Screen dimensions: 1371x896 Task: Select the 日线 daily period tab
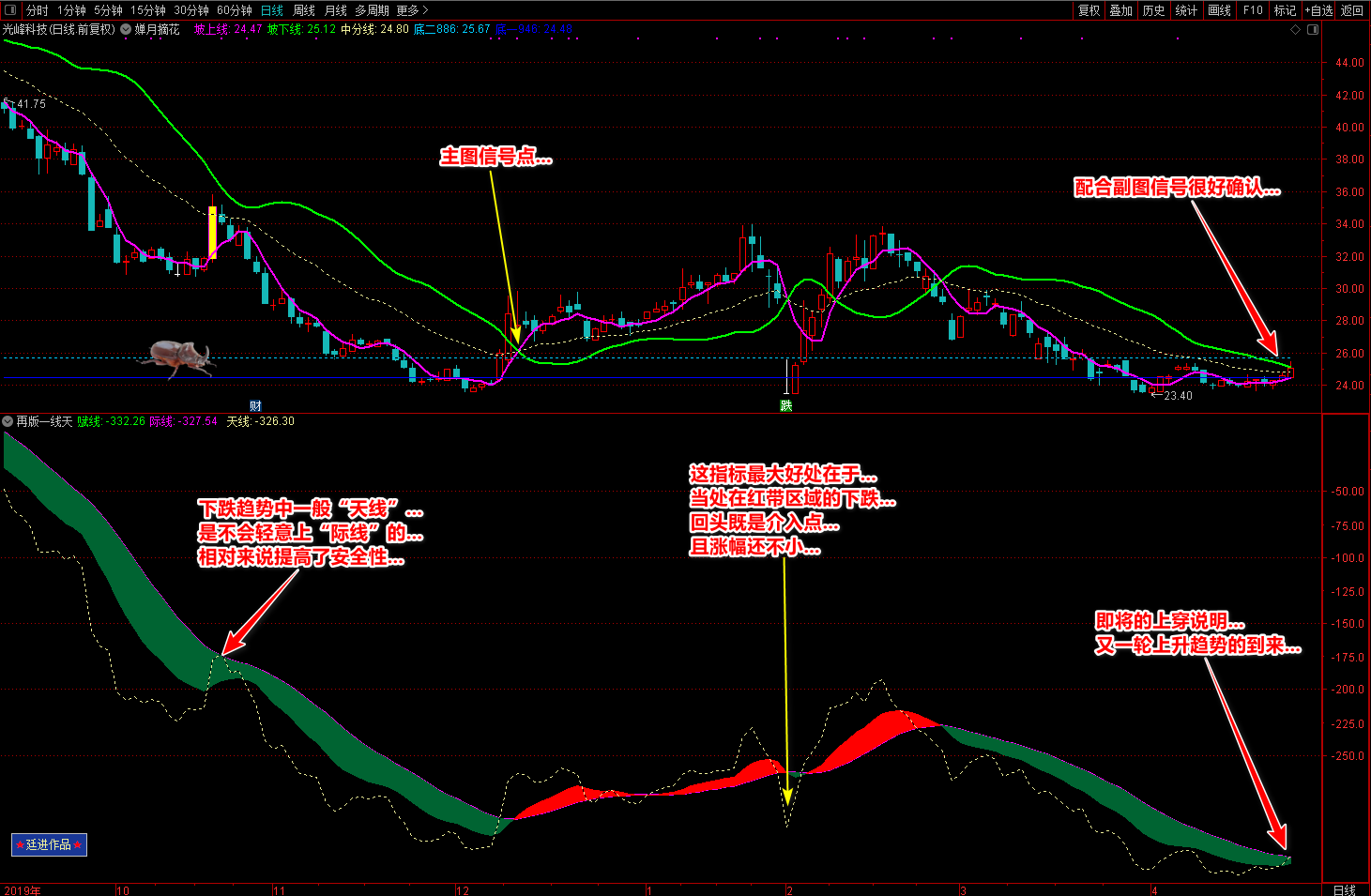272,10
